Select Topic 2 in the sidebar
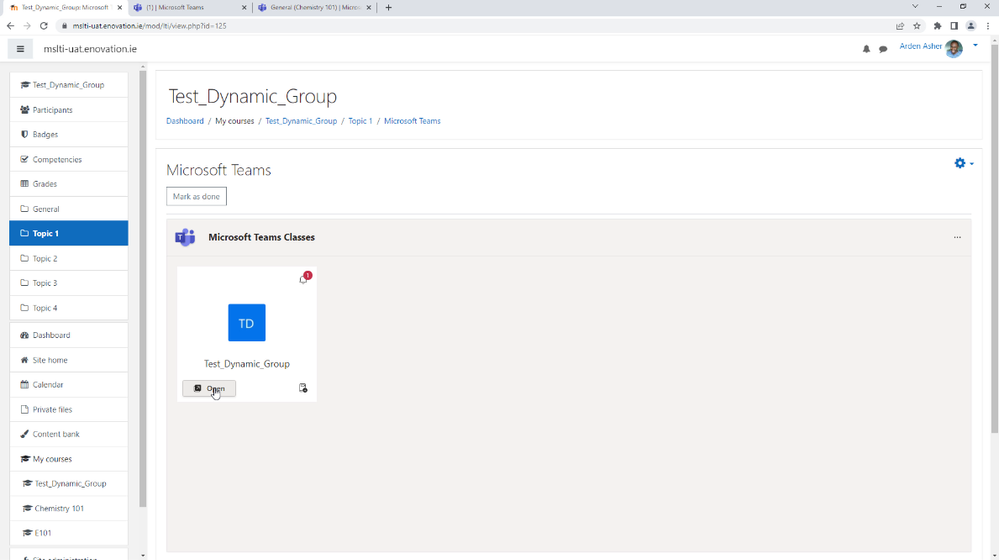 [x=69, y=258]
